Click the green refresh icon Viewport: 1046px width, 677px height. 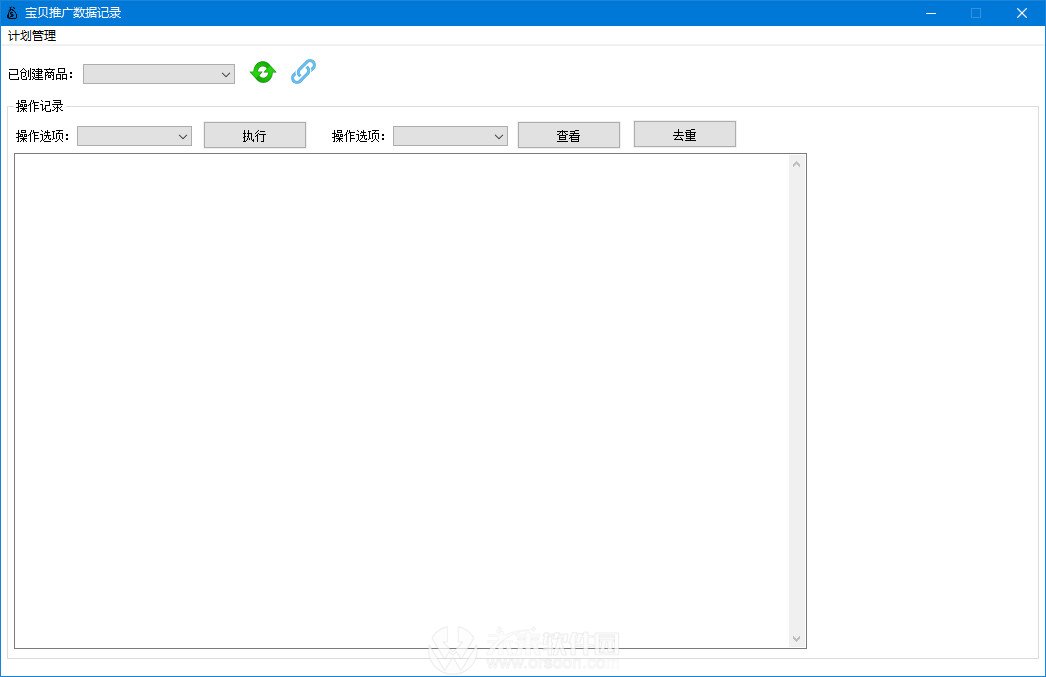pos(262,72)
